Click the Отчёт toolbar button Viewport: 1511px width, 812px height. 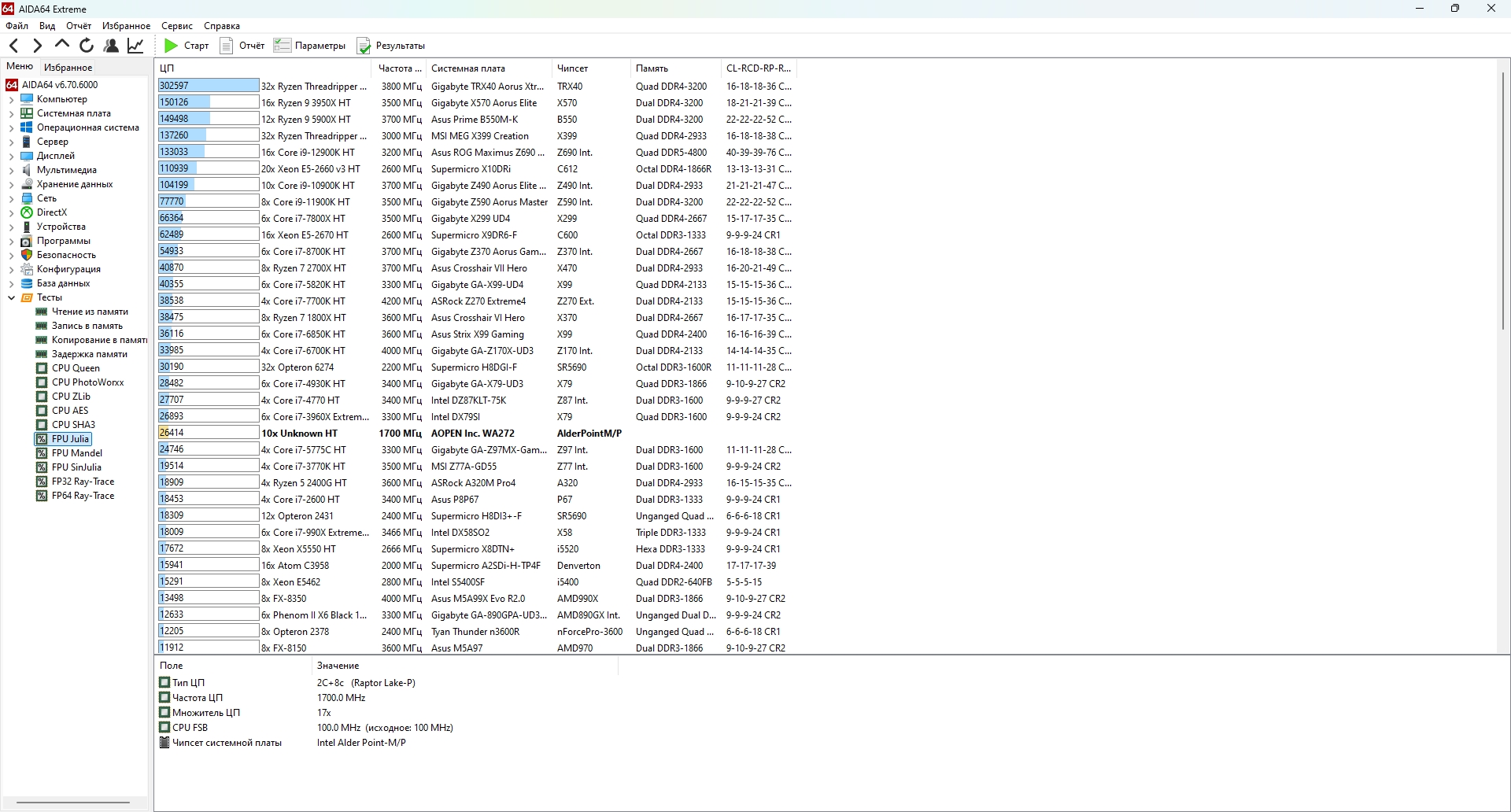pos(242,46)
